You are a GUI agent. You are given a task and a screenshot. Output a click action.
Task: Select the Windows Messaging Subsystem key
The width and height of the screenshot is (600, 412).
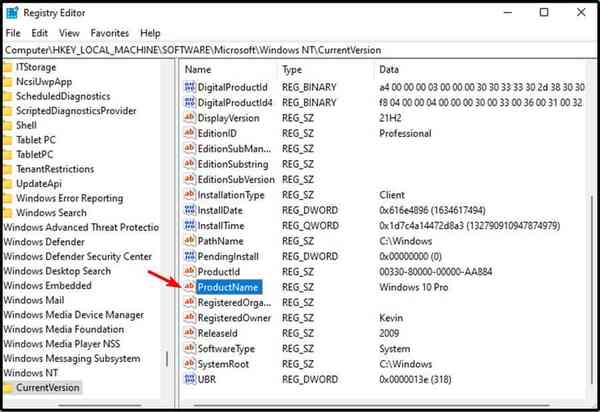click(71, 358)
